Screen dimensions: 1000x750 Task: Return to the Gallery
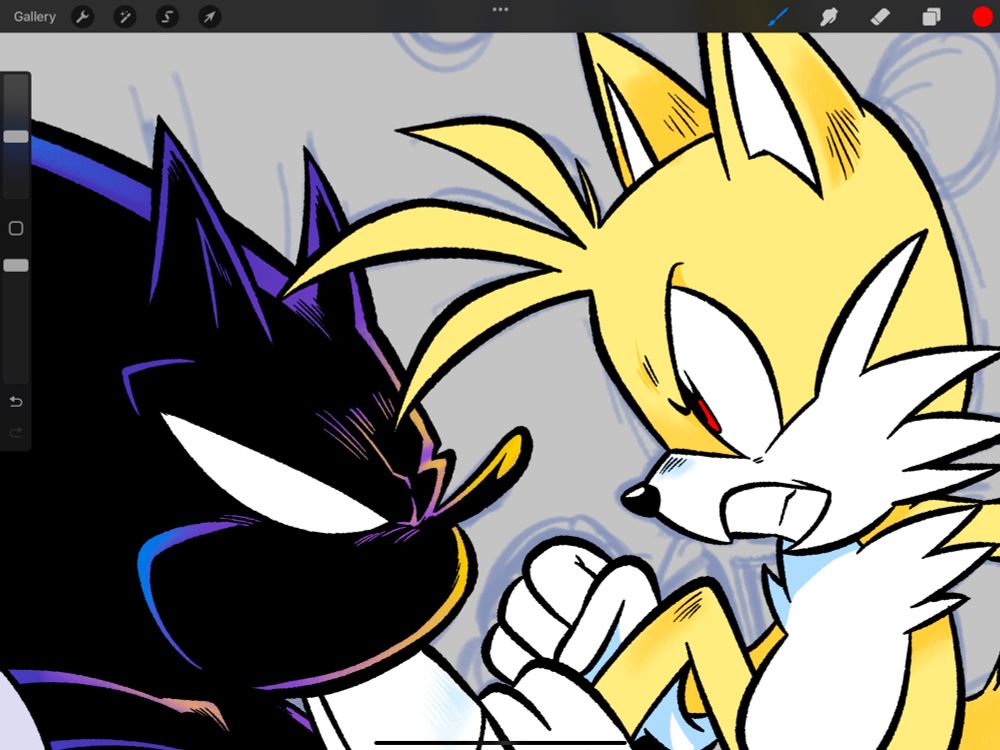(x=34, y=17)
